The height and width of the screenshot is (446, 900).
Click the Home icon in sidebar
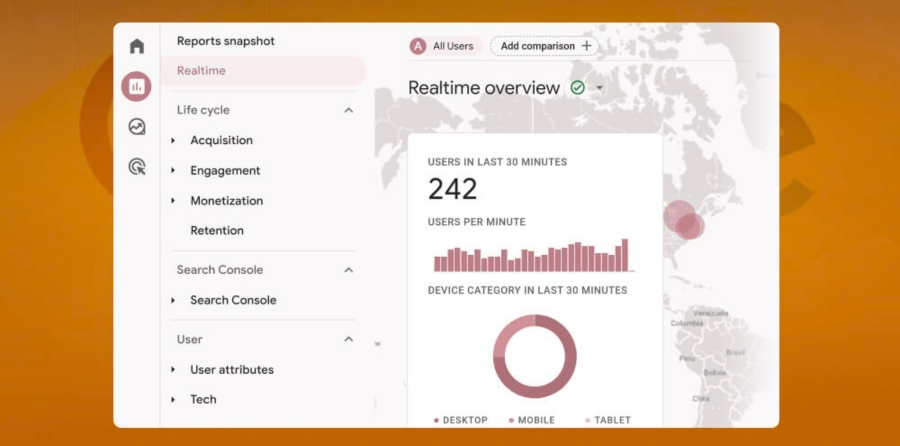[137, 46]
